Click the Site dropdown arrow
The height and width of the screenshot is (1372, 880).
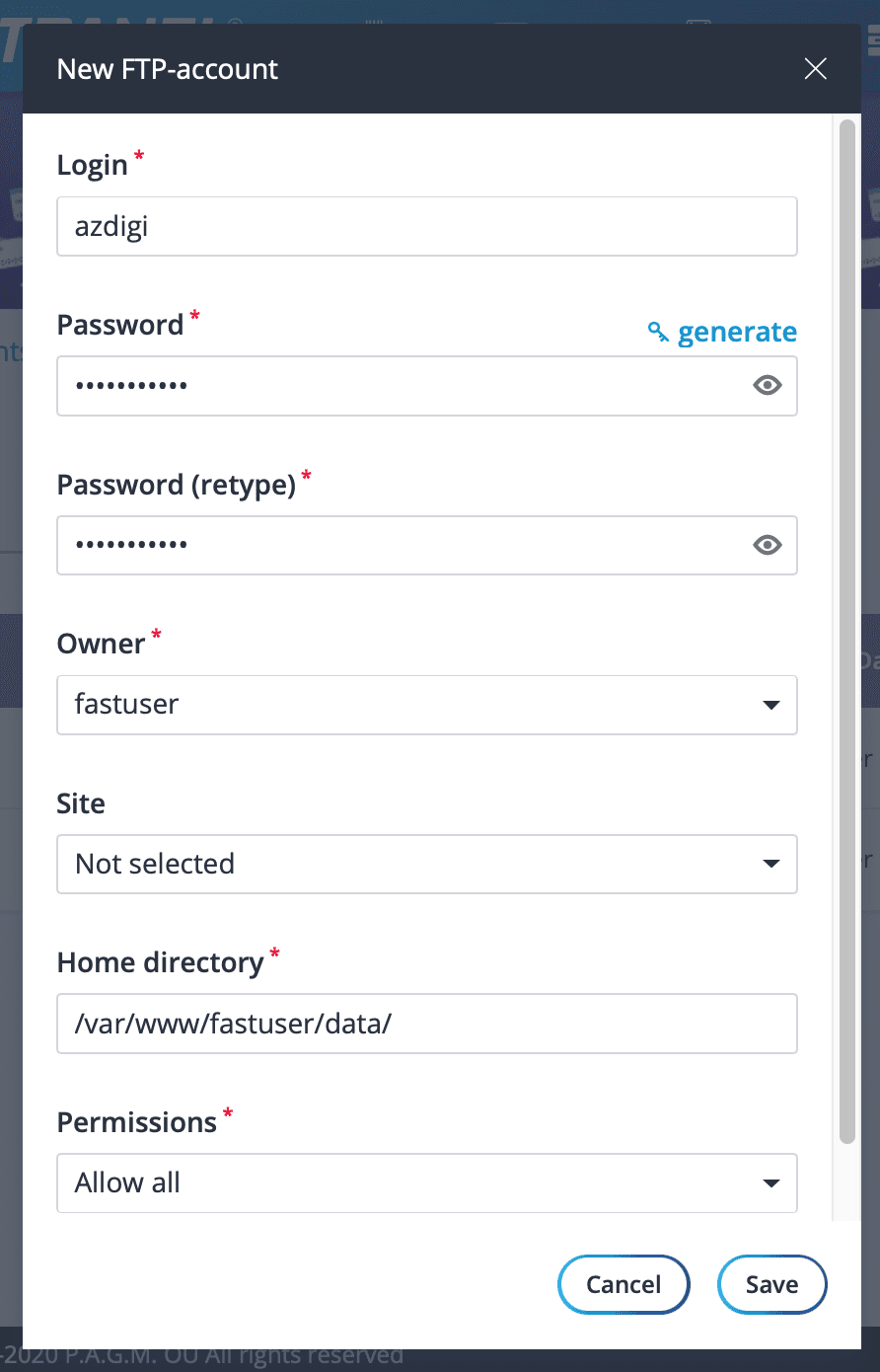click(x=771, y=864)
